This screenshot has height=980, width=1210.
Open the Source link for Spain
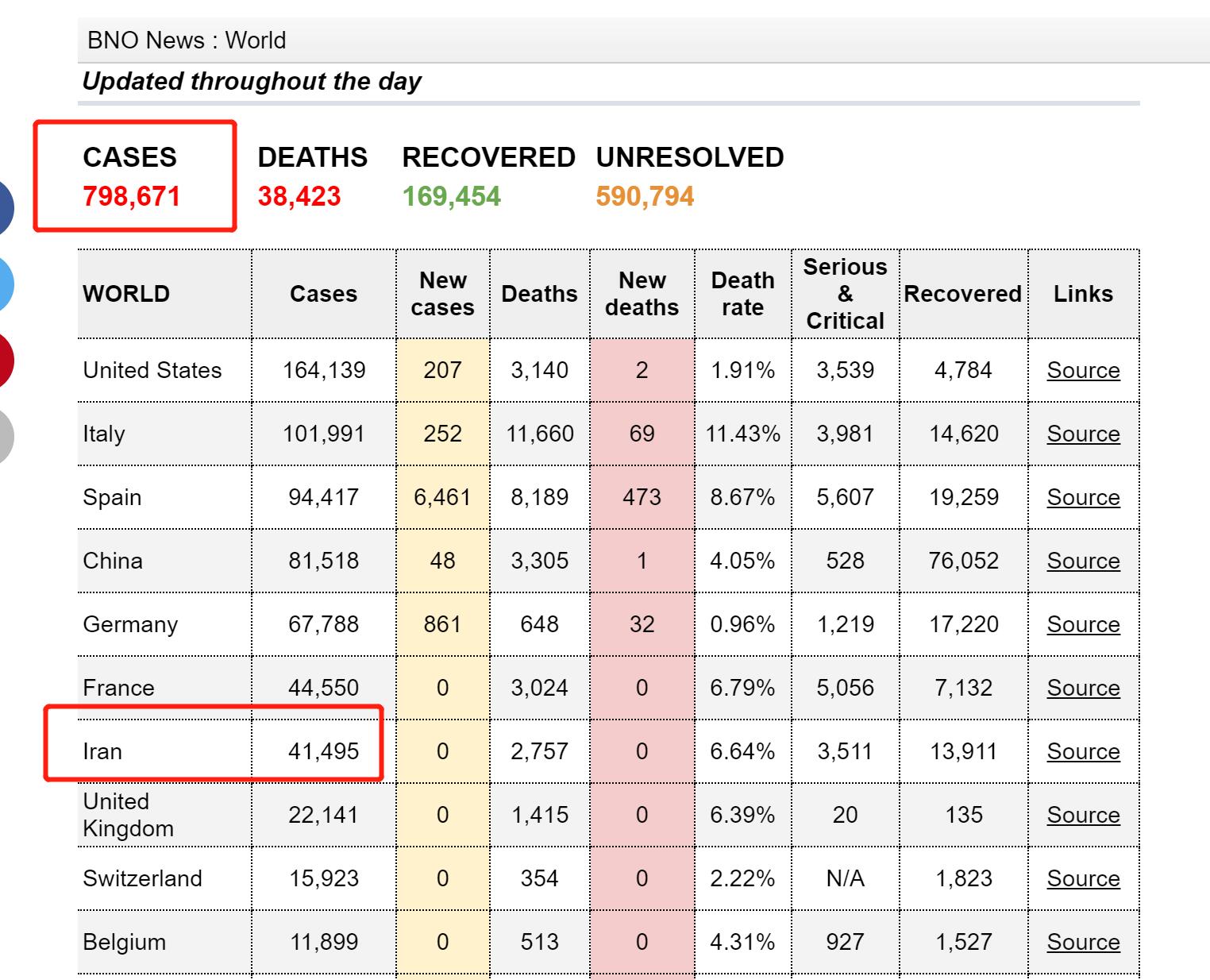click(x=1083, y=497)
